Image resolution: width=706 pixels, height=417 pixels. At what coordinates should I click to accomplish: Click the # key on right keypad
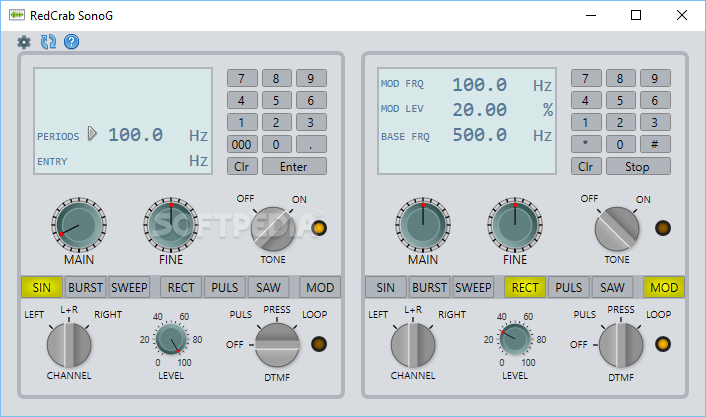click(x=655, y=145)
